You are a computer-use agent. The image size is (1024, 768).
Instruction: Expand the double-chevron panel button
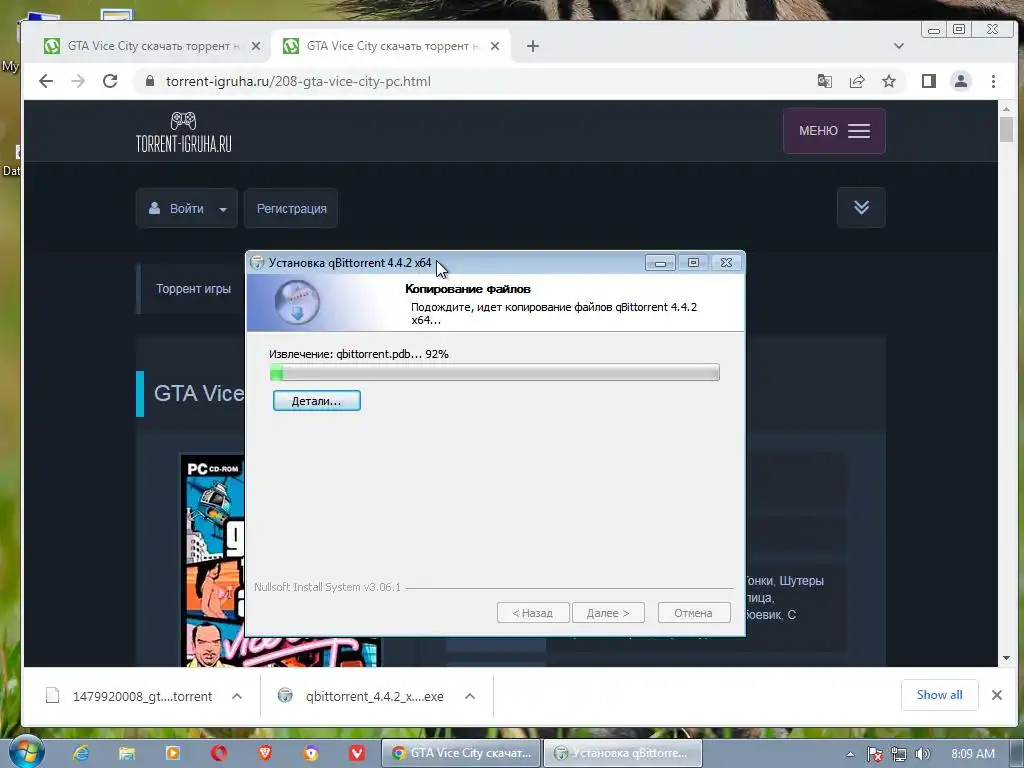click(861, 207)
